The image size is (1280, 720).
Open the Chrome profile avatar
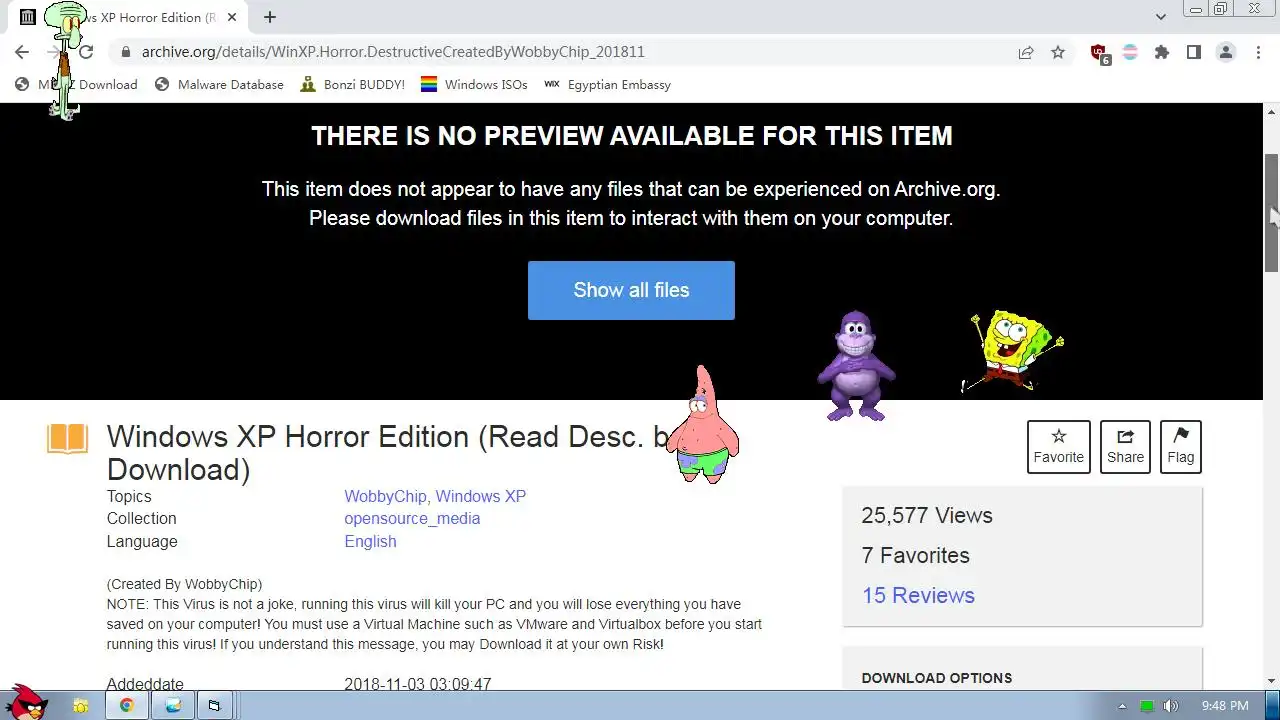pos(1226,52)
